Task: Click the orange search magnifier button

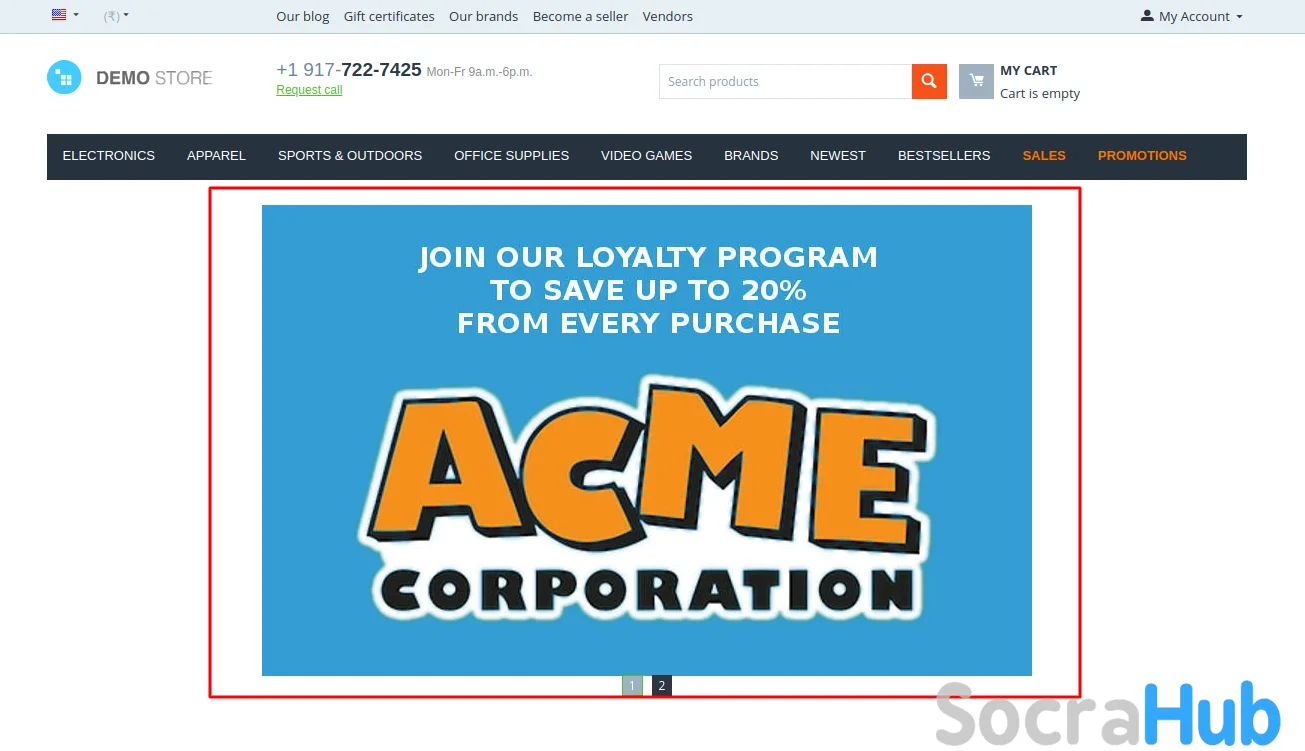Action: coord(929,82)
